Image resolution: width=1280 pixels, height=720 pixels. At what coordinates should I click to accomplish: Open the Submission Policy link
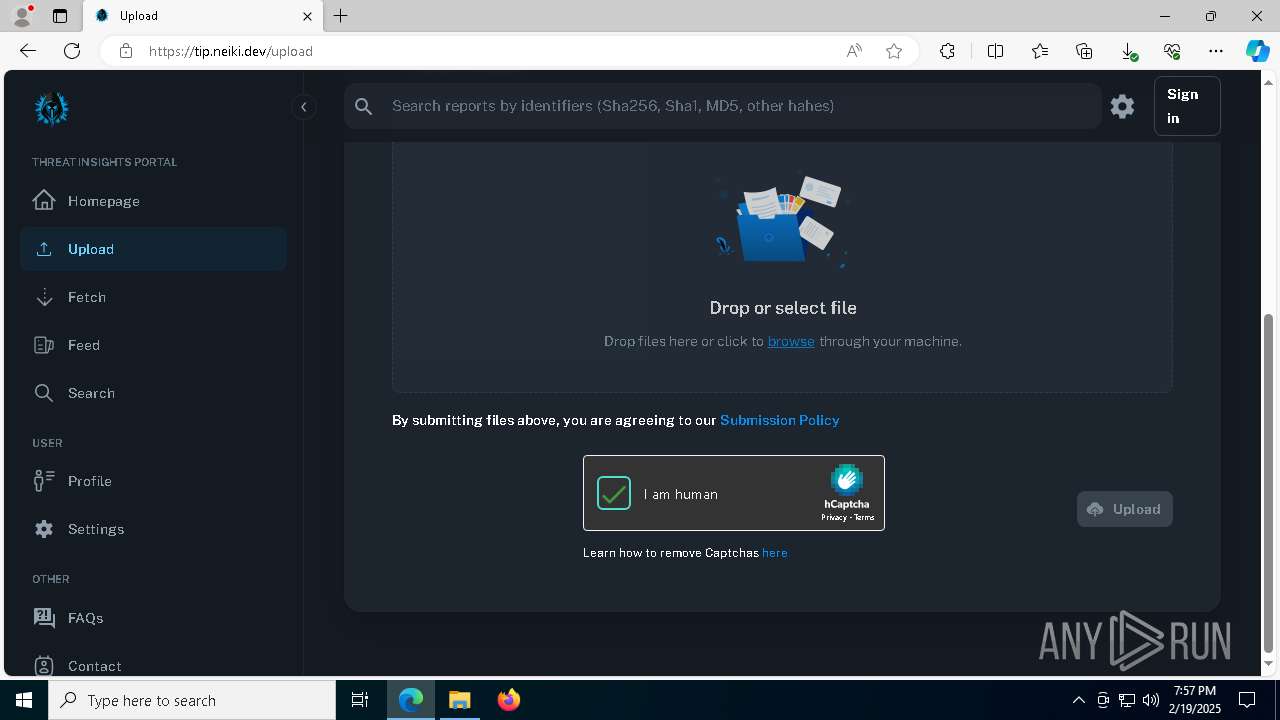click(x=779, y=420)
